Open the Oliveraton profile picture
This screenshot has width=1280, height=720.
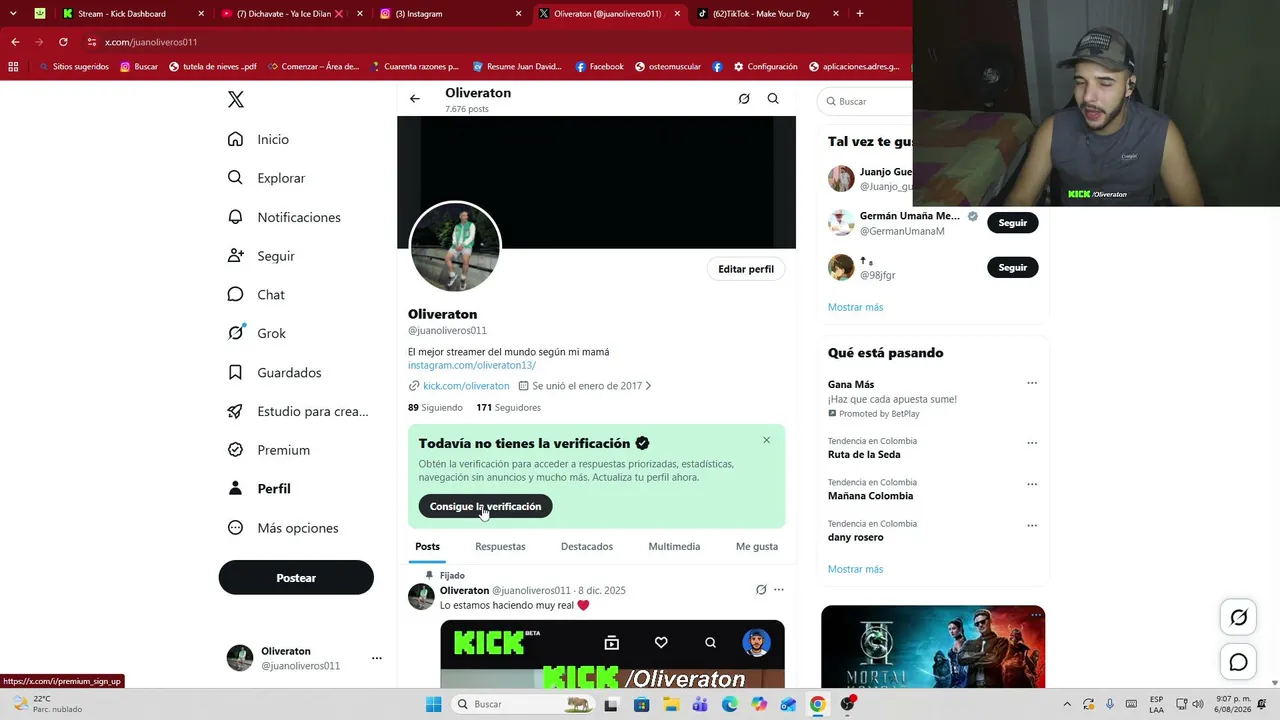[455, 247]
